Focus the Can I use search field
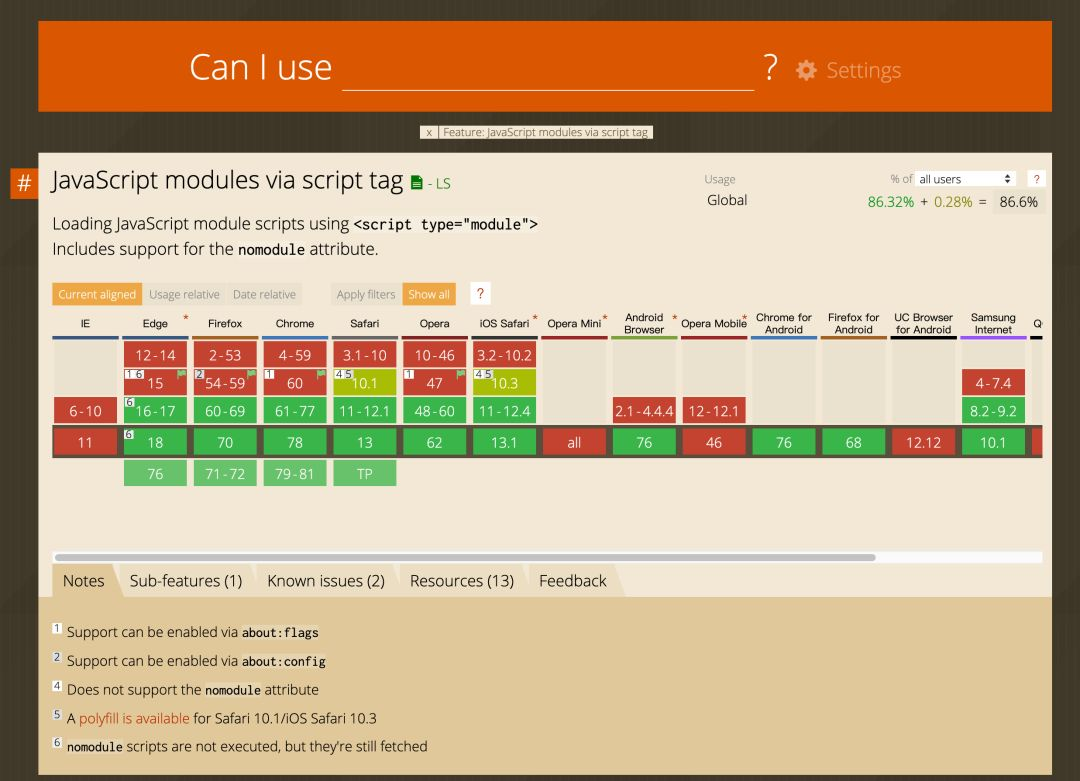Screen dimensions: 1080x781 548,69
